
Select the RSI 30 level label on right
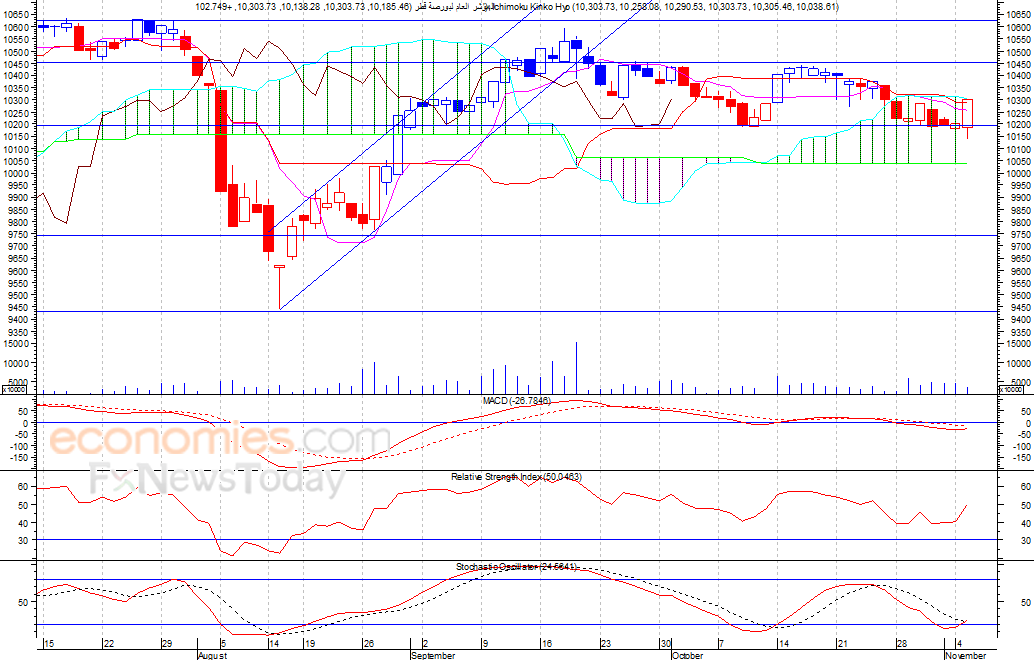(1007, 540)
